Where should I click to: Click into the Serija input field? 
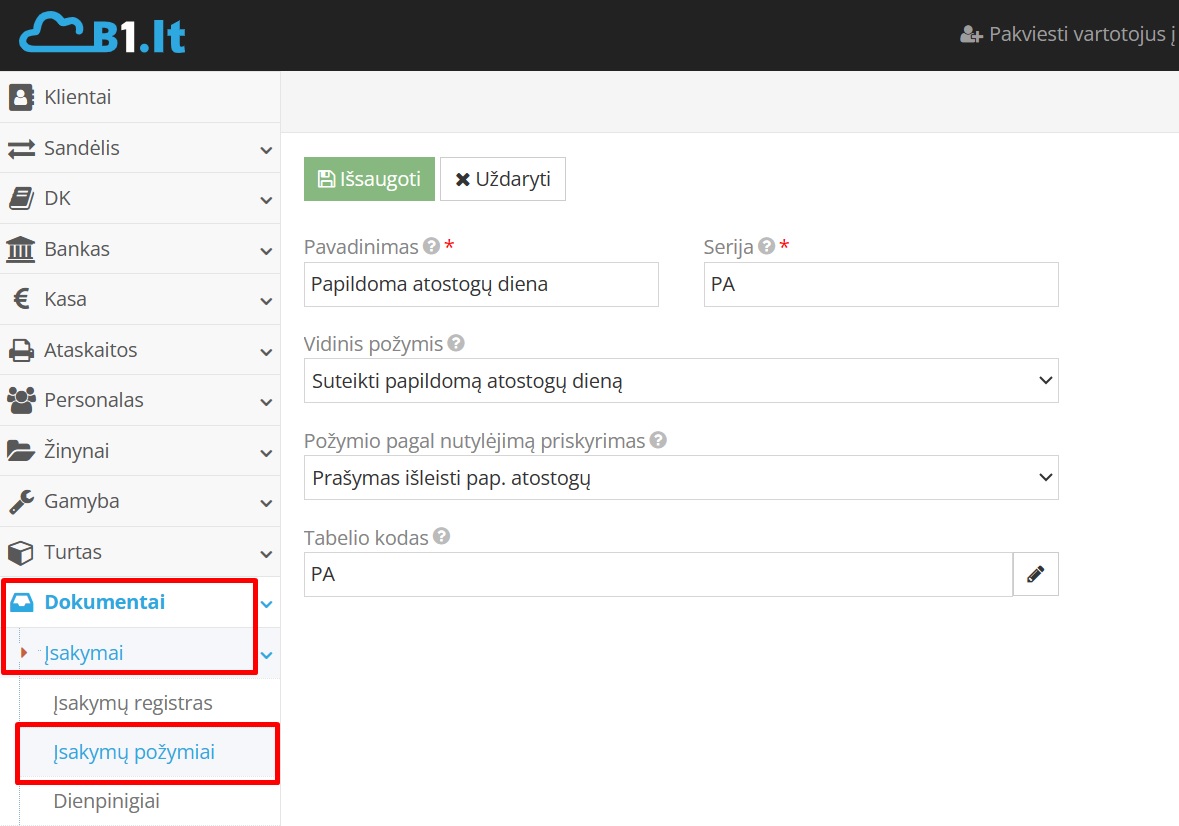pyautogui.click(x=880, y=284)
